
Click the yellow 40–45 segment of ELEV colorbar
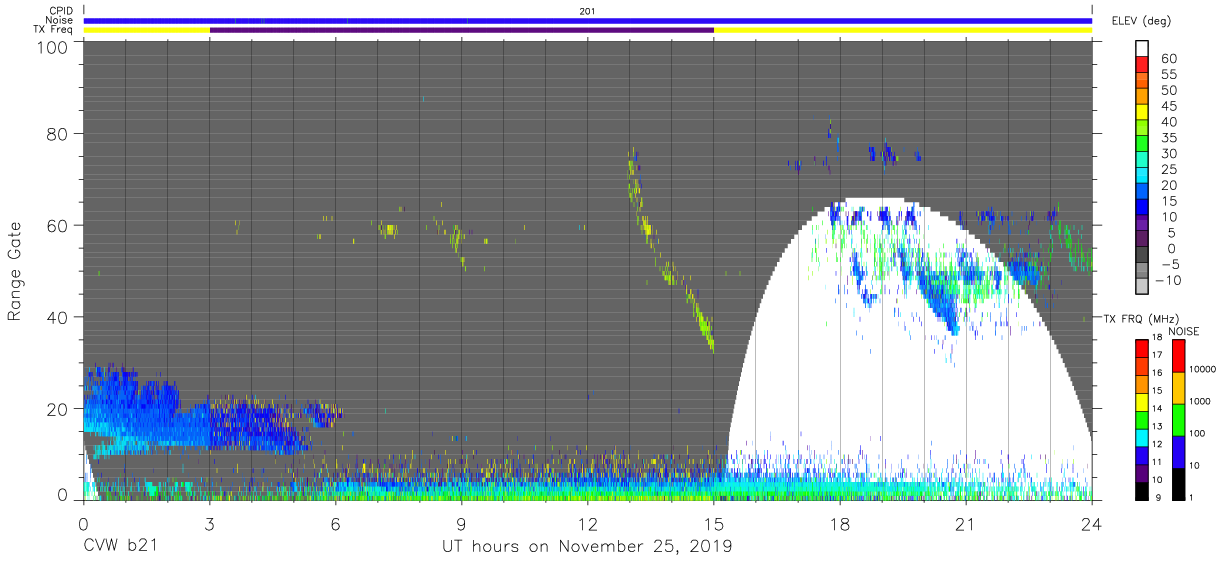click(x=1143, y=114)
